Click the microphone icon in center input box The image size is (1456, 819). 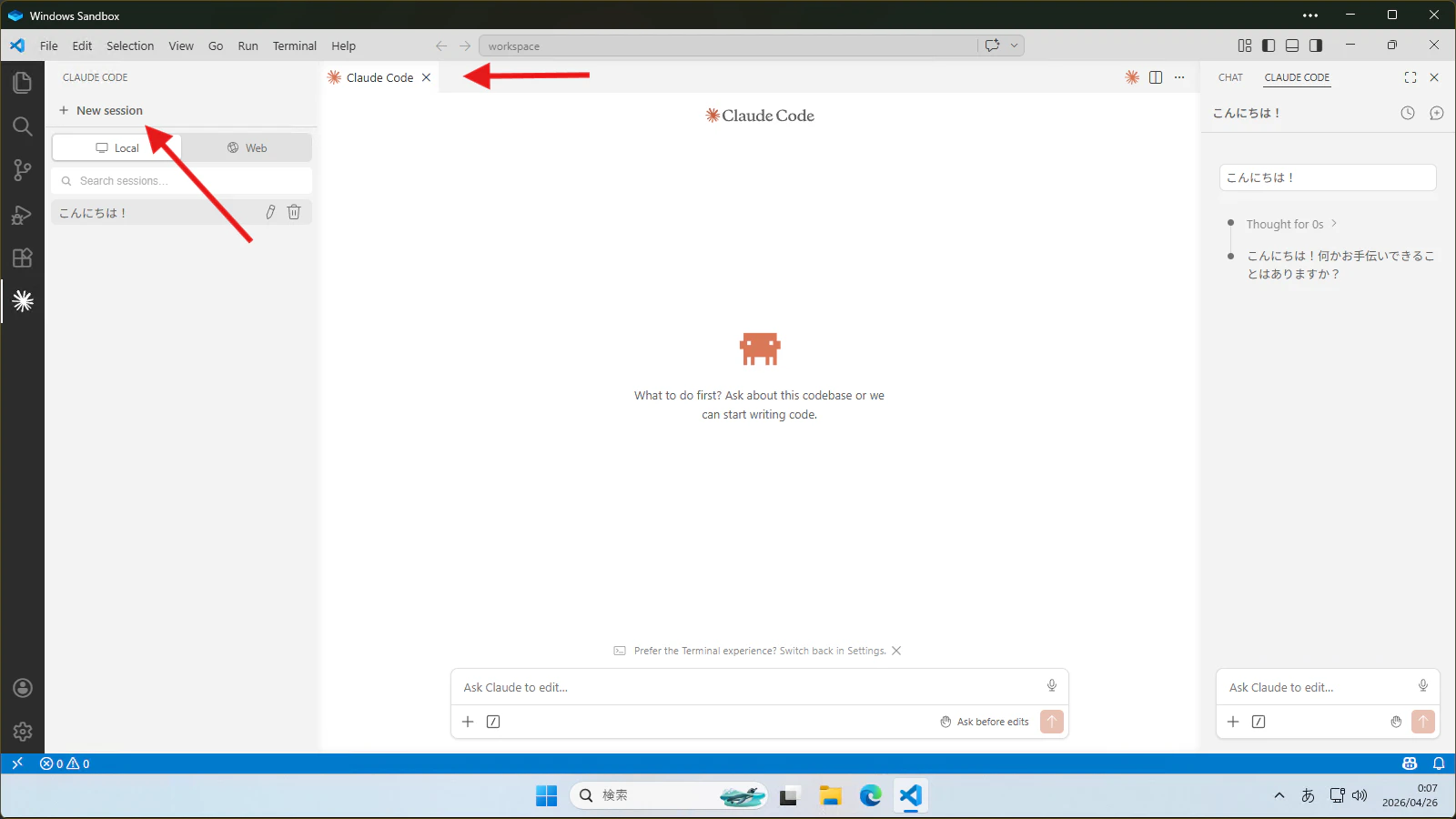[1052, 685]
